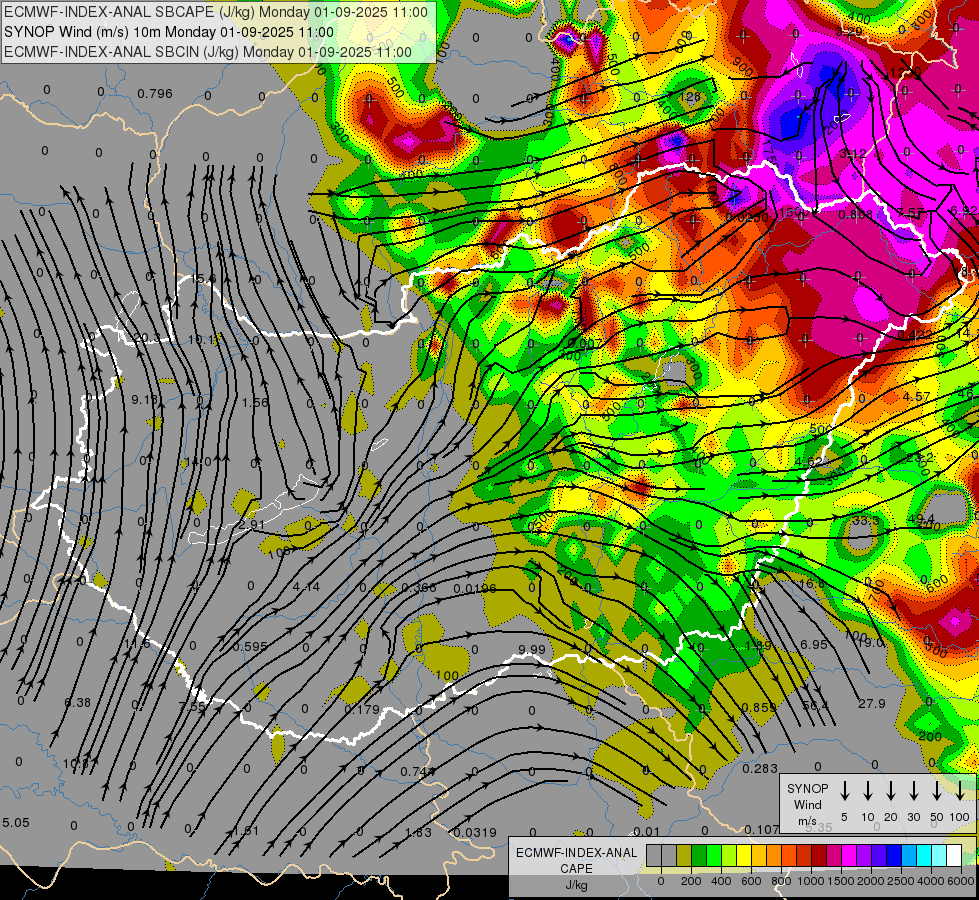Click the map value 20.3

click(x=148, y=338)
